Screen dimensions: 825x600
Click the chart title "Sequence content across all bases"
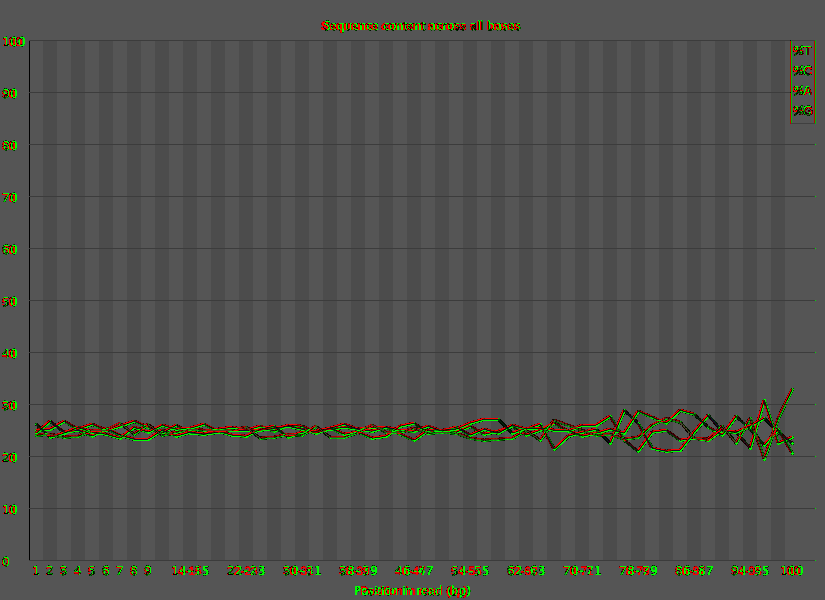[420, 26]
